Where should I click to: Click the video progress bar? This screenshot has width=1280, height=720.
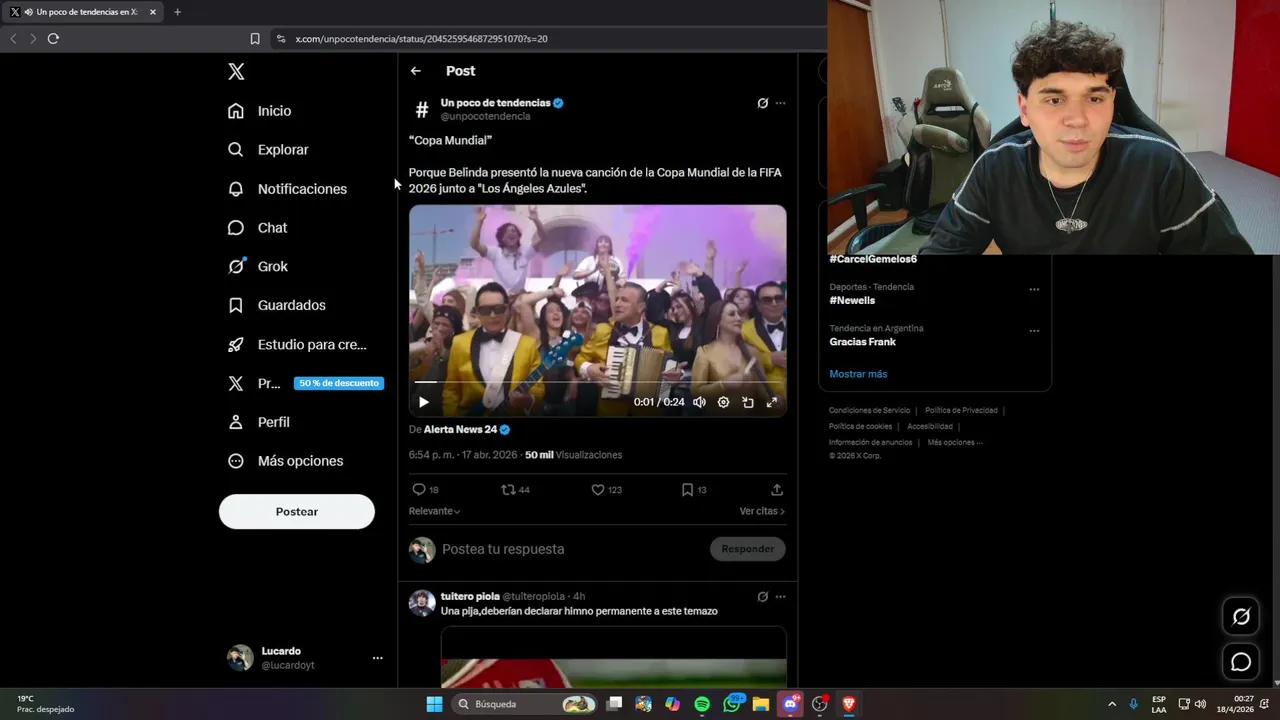pos(598,382)
